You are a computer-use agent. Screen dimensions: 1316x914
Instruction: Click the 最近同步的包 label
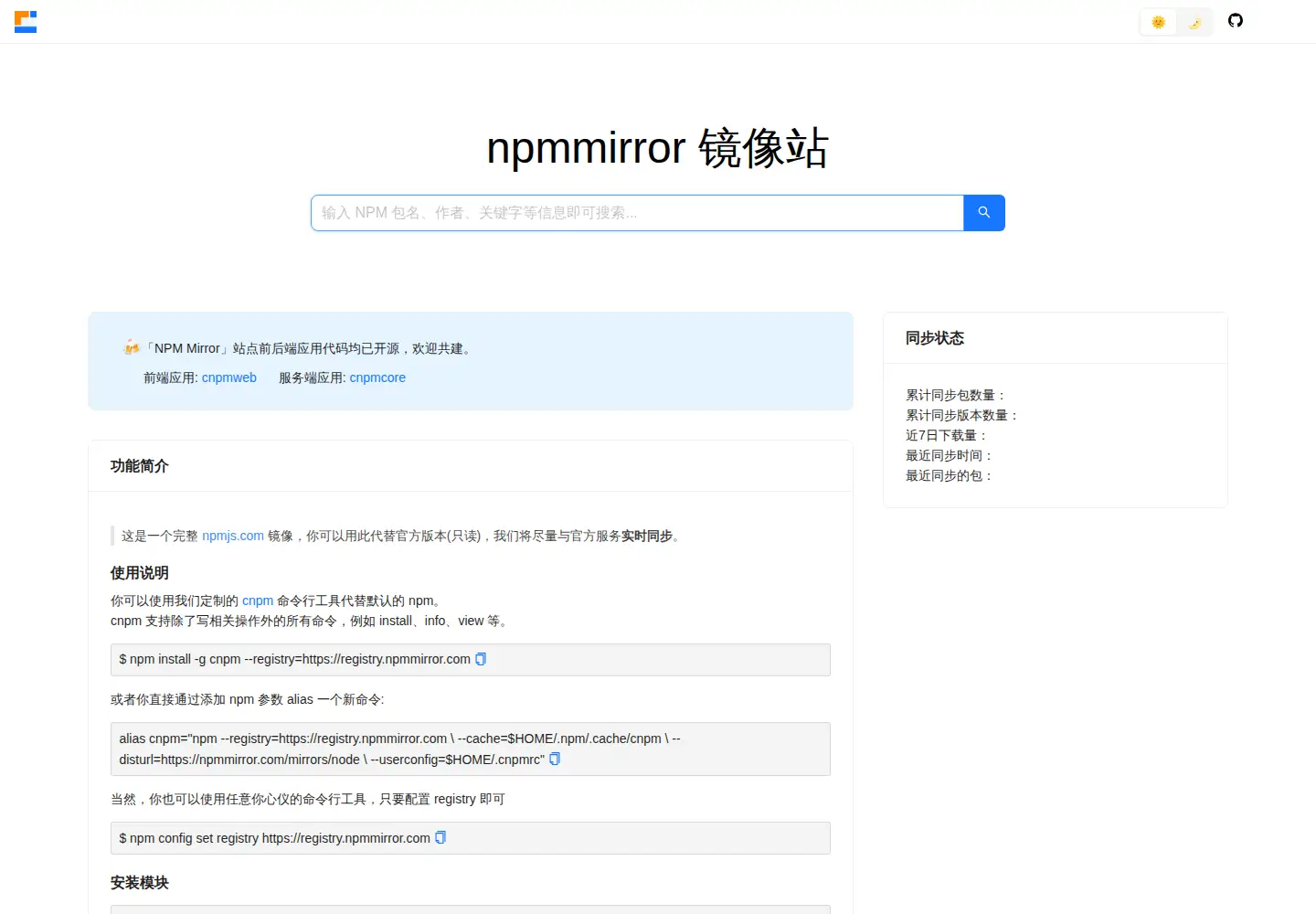(950, 475)
